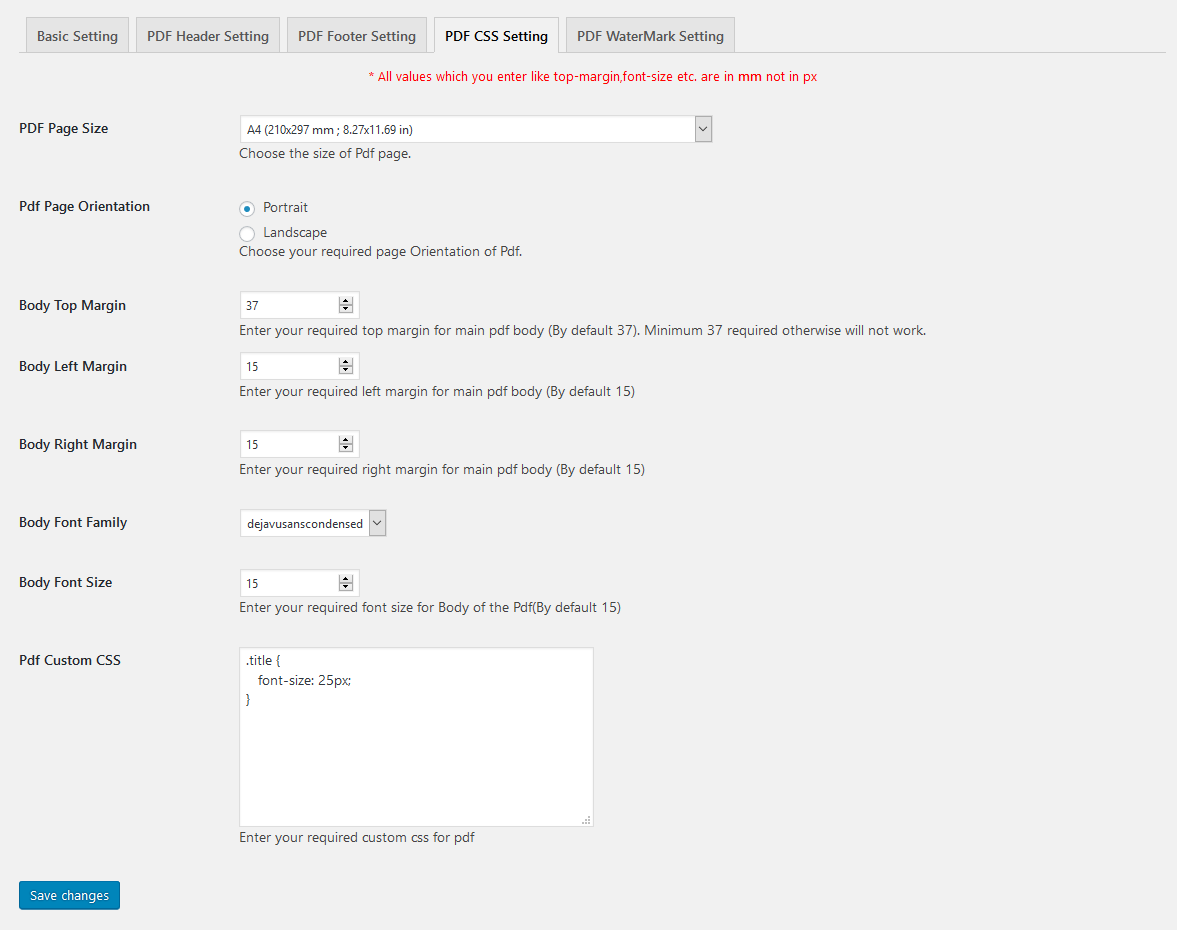Open the PDF Header Setting tab

pyautogui.click(x=208, y=36)
